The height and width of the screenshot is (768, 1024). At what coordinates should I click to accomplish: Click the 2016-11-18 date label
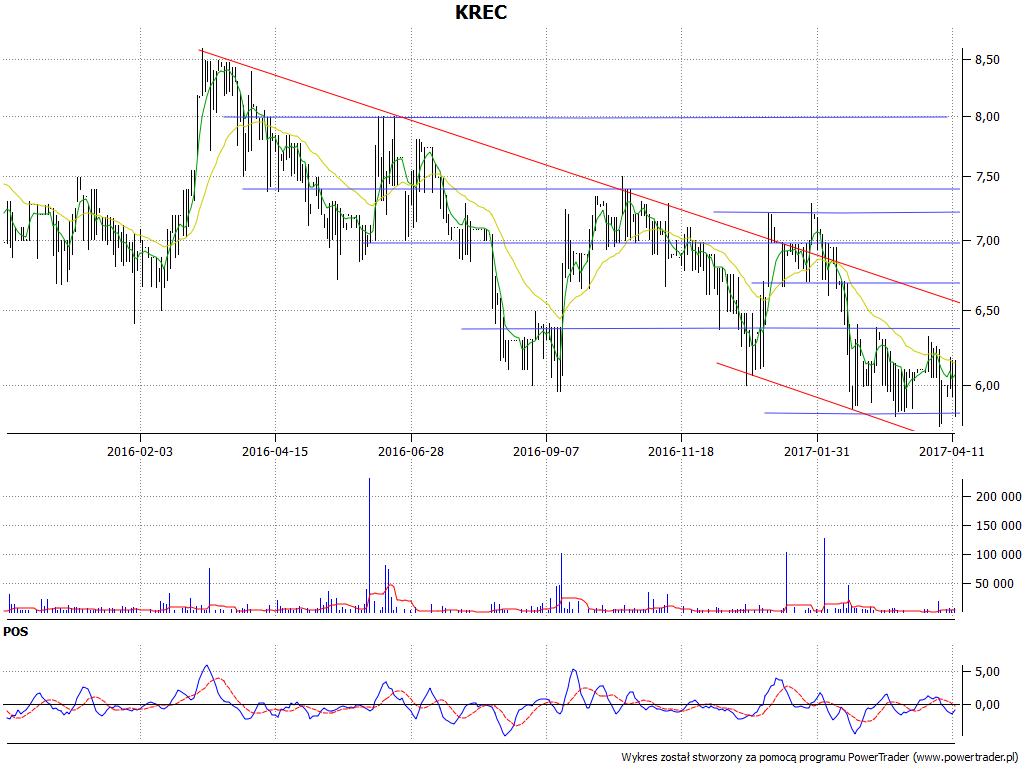681,451
